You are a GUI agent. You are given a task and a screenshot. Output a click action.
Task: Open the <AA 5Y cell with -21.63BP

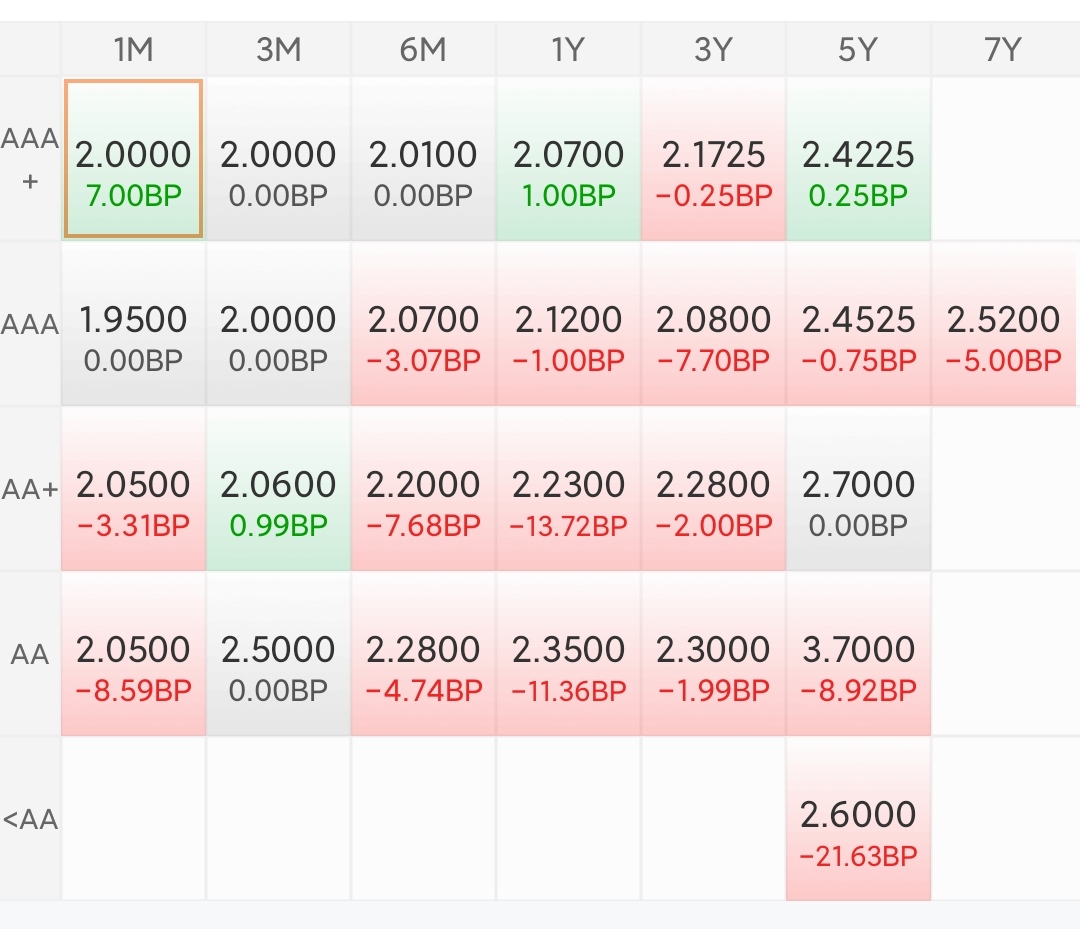[x=858, y=819]
